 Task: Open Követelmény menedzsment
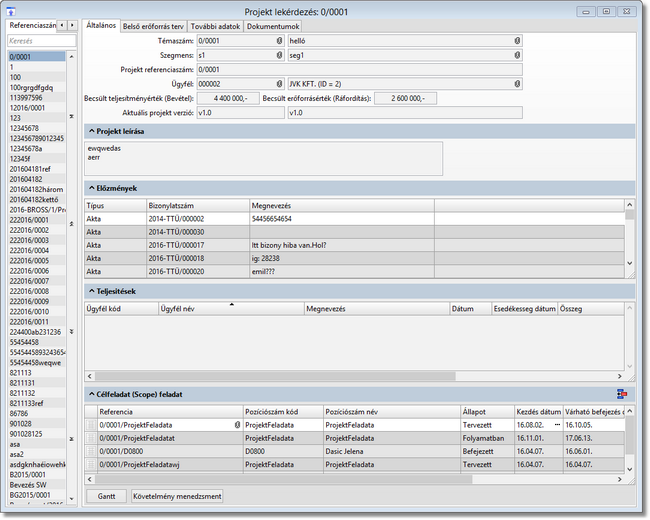[x=176, y=495]
